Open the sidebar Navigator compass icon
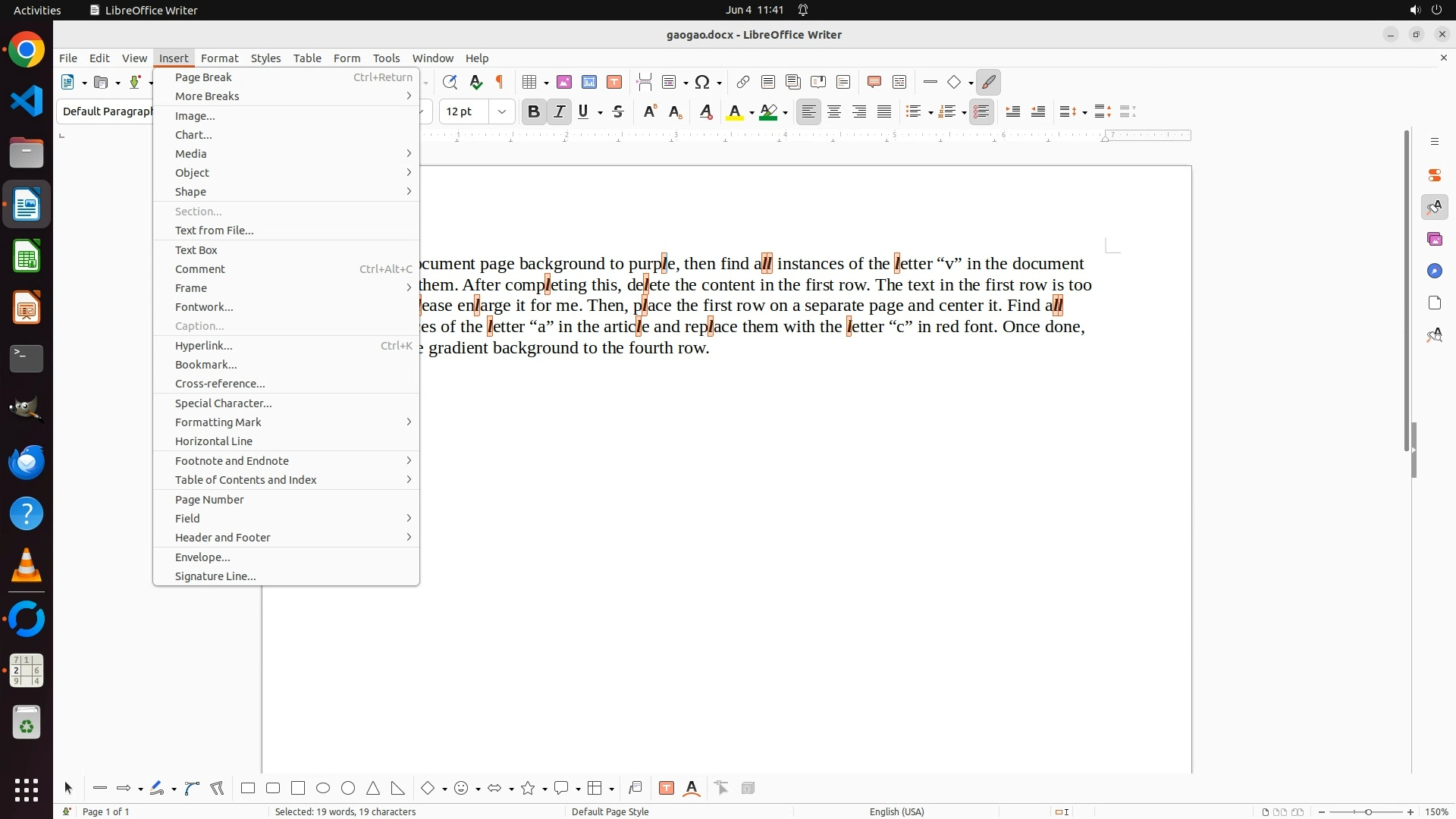The height and width of the screenshot is (819, 1456). (x=1435, y=271)
